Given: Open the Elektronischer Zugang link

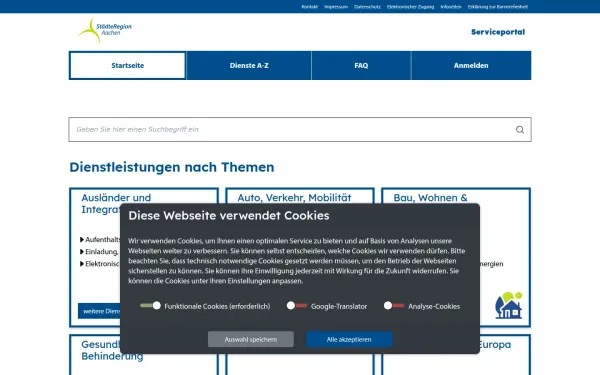Looking at the screenshot, I should [x=410, y=7].
